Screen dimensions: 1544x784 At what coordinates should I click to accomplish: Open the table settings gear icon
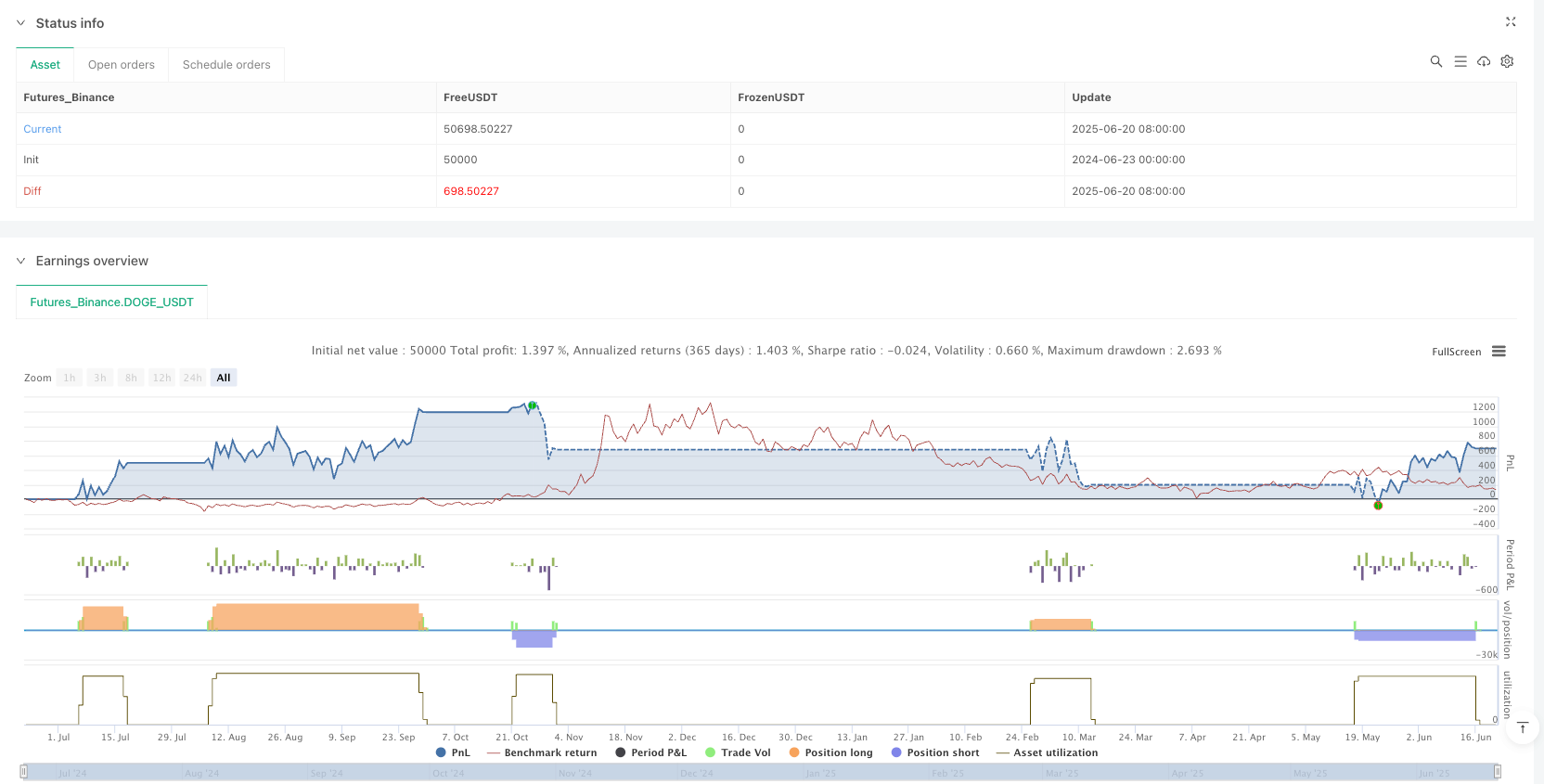point(1507,61)
